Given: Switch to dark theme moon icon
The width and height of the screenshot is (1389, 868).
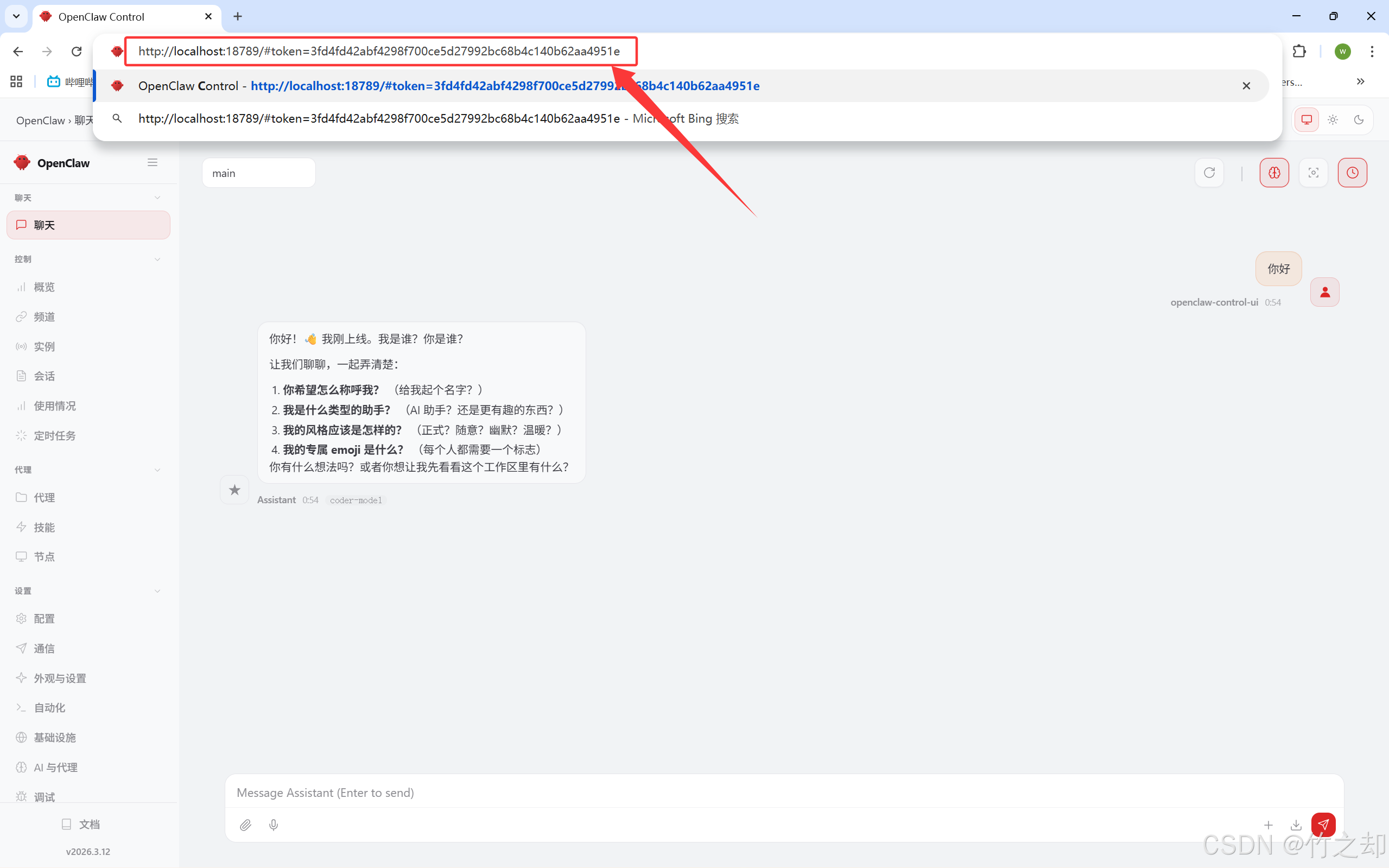Looking at the screenshot, I should pos(1359,120).
